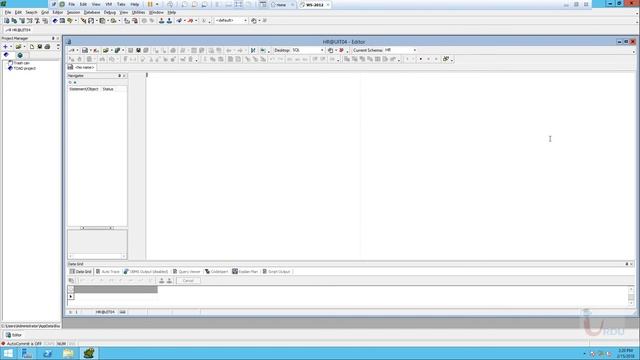Viewport: 640px width, 360px height.
Task: Open Windows Start button on taskbar
Action: pos(8,353)
